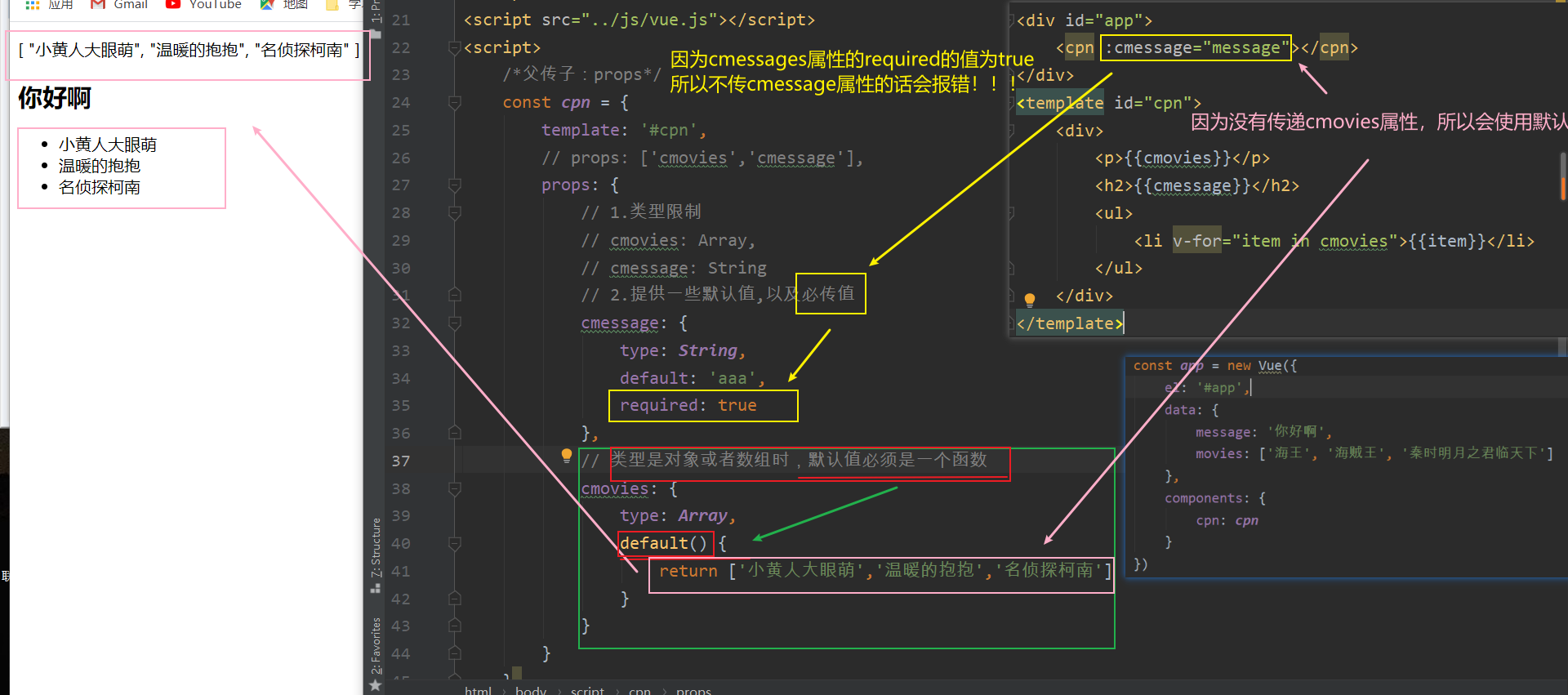
Task: Open the Structure tool window tab
Action: 376,547
